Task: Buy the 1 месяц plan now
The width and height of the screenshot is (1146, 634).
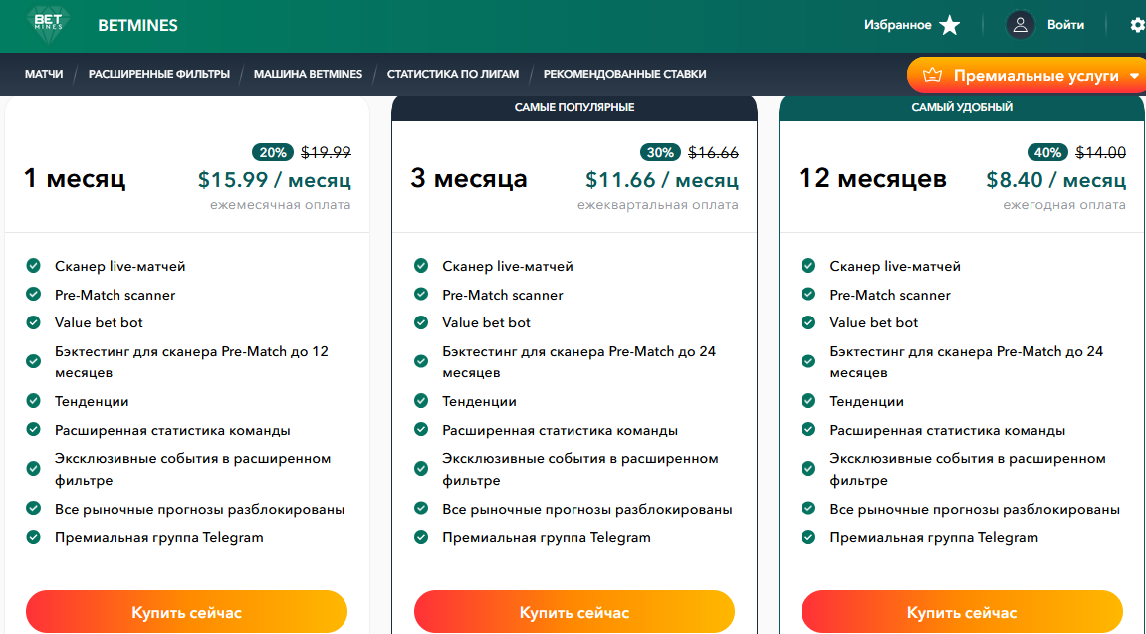Action: (x=186, y=612)
